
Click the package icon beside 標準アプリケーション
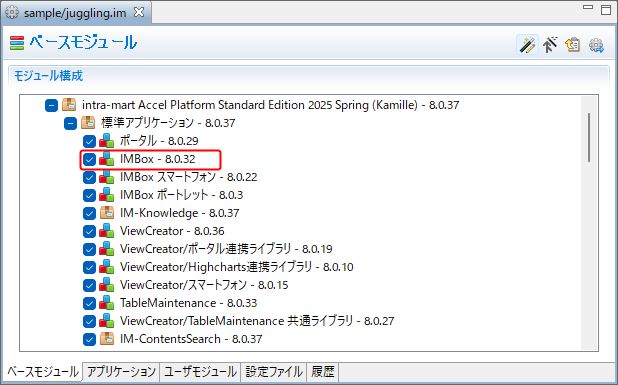88,123
